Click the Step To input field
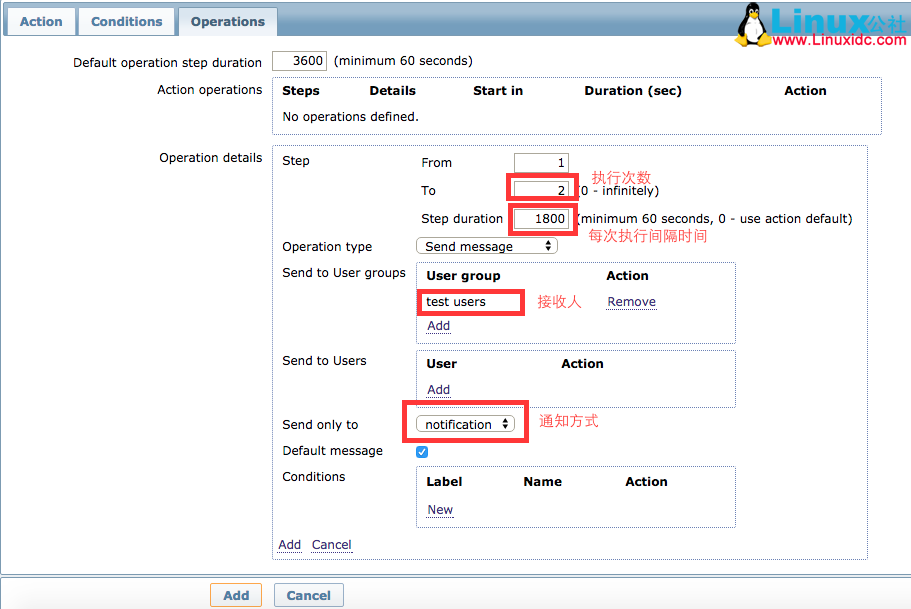The width and height of the screenshot is (911, 609). tap(541, 190)
